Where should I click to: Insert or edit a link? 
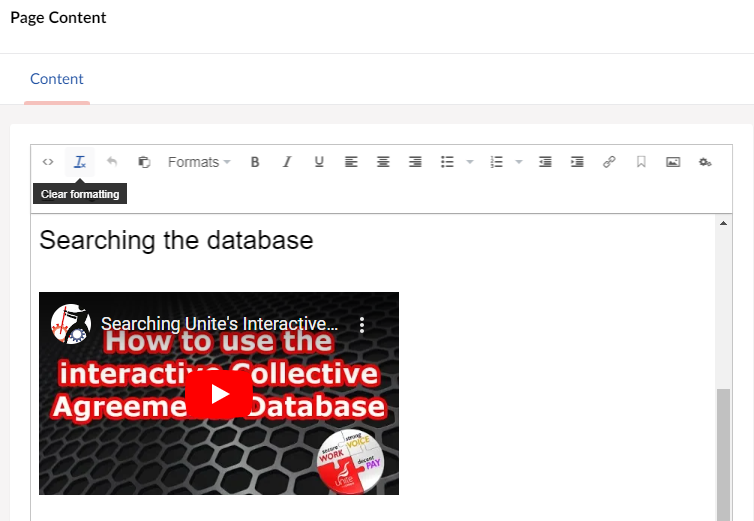(609, 162)
